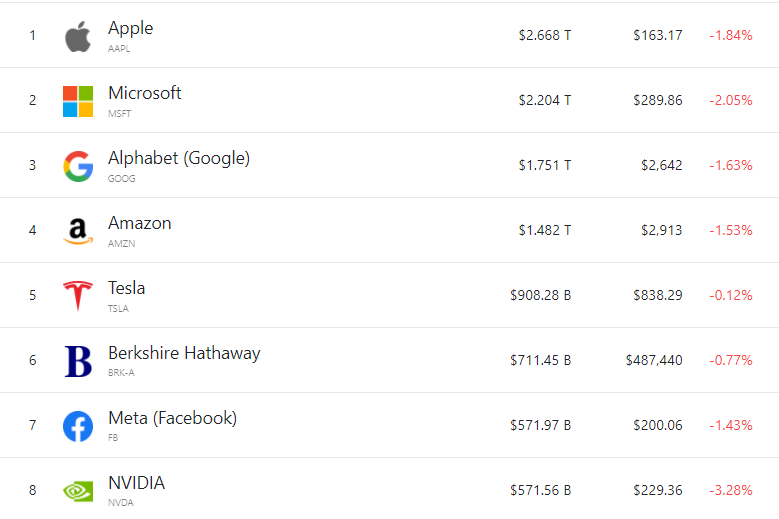Open the Meta (Facebook) link

tap(172, 418)
